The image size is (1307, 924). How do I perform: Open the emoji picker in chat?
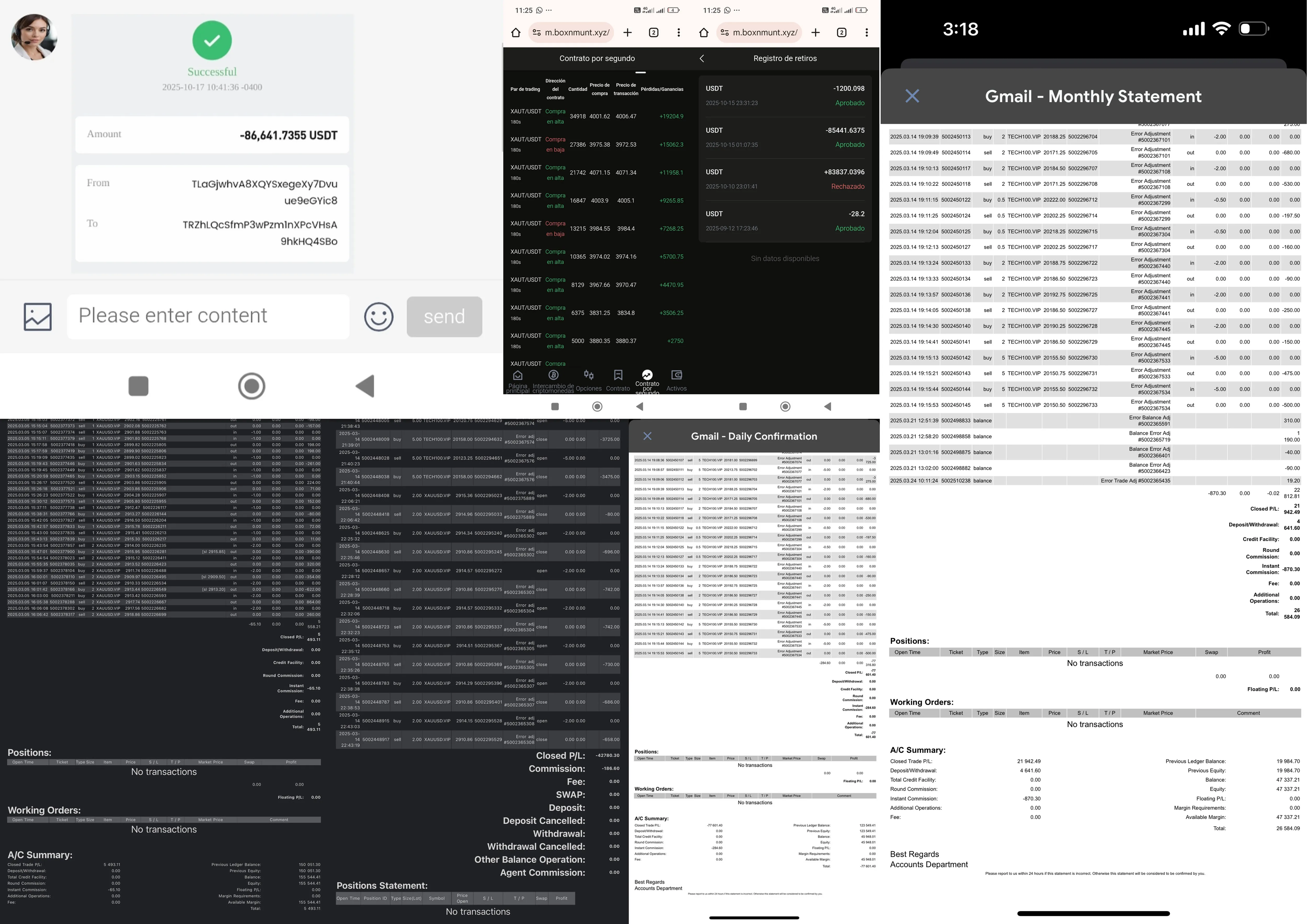(x=379, y=316)
